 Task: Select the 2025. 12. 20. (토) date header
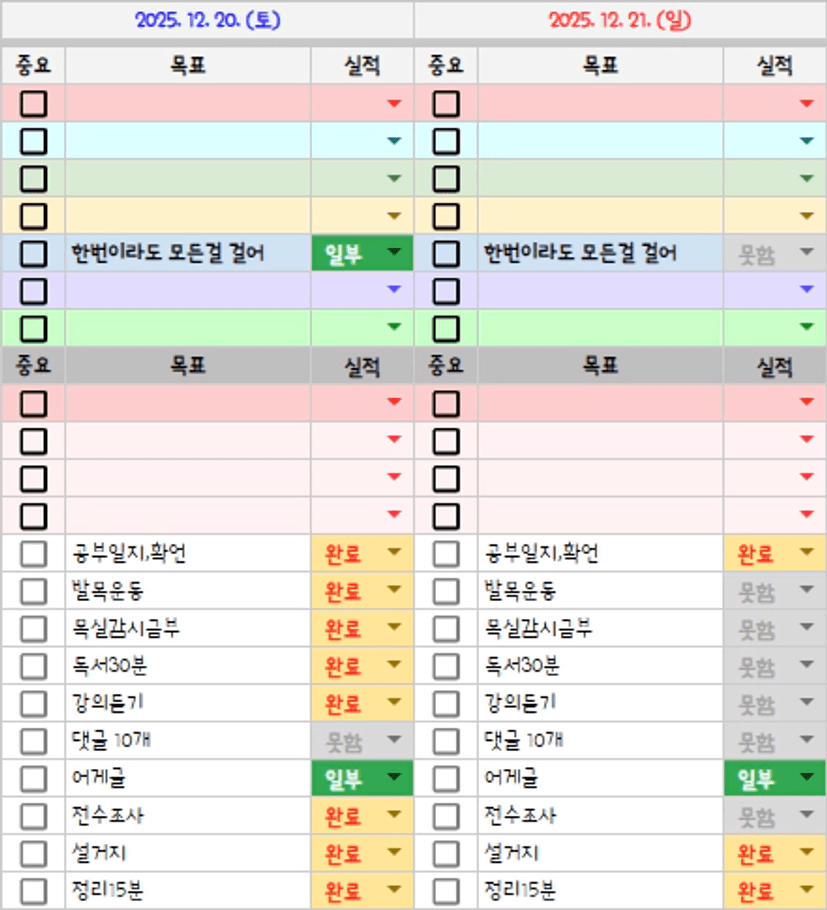[x=207, y=20]
